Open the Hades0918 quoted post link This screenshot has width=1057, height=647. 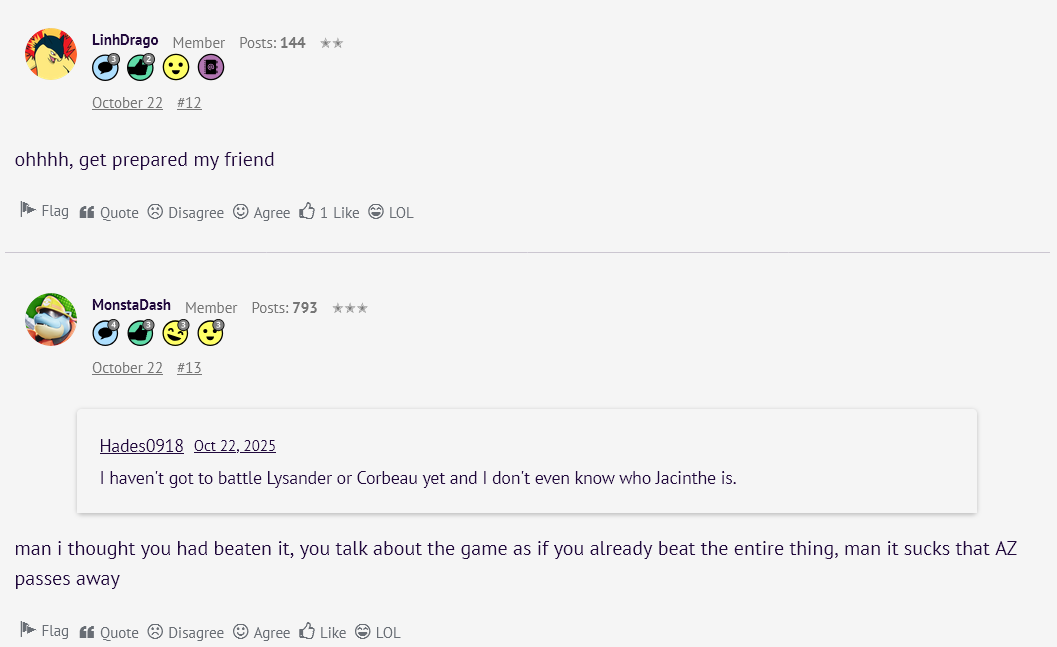point(141,446)
